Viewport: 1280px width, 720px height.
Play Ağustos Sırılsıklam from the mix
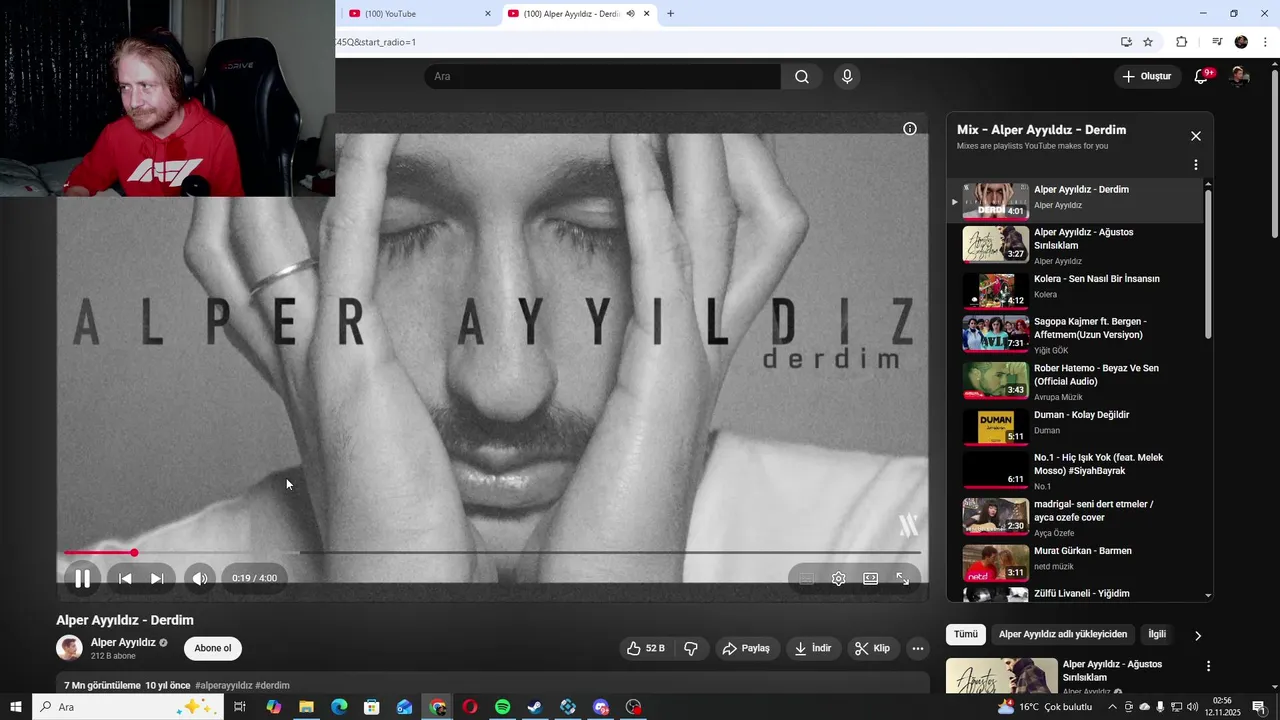[x=1076, y=246]
